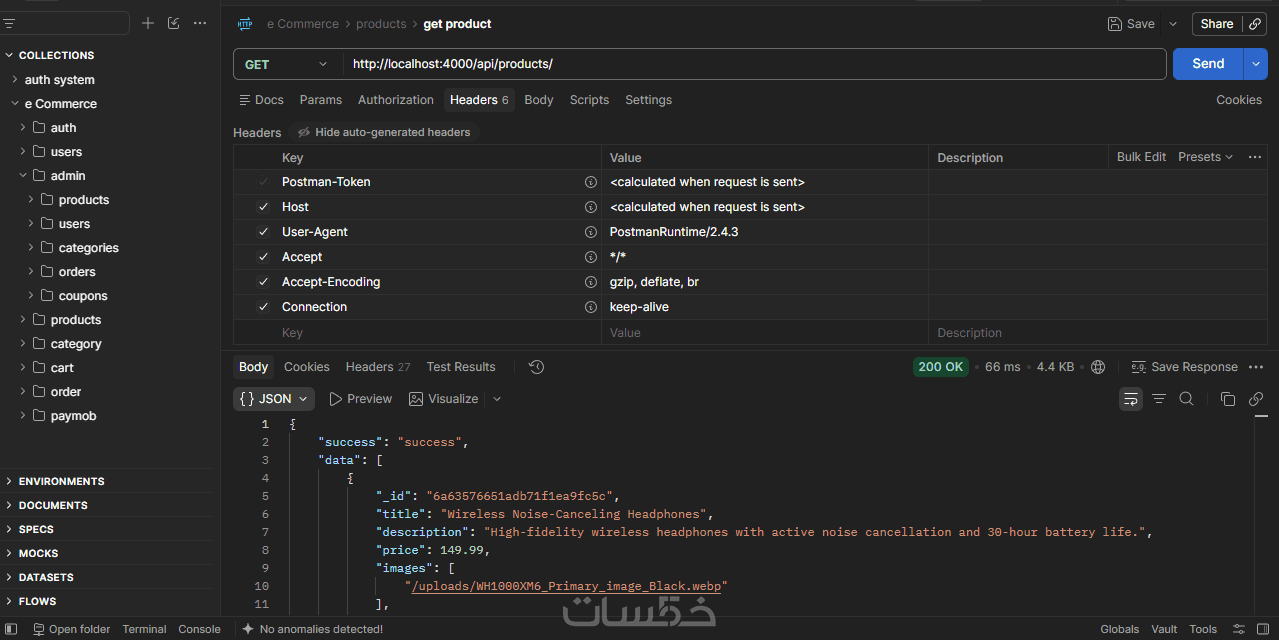Click the info icon next to User-Agent
This screenshot has width=1279, height=640.
point(591,232)
